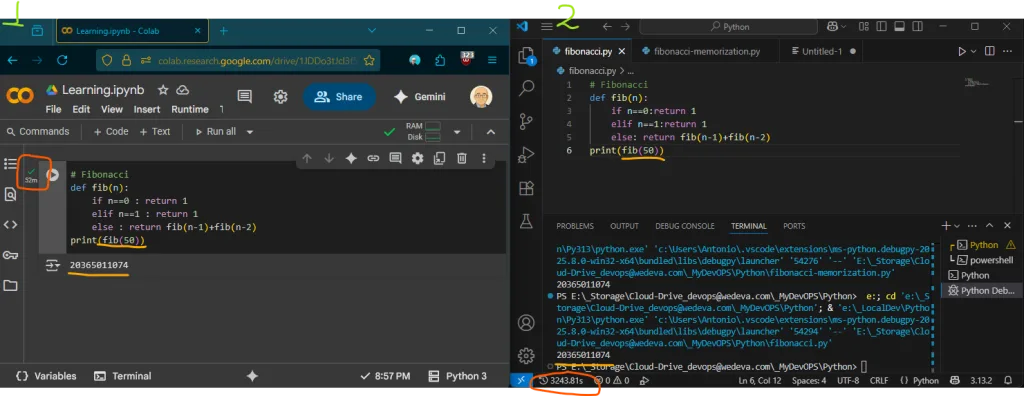Open Firefox extensions puzzle icon

pyautogui.click(x=440, y=60)
